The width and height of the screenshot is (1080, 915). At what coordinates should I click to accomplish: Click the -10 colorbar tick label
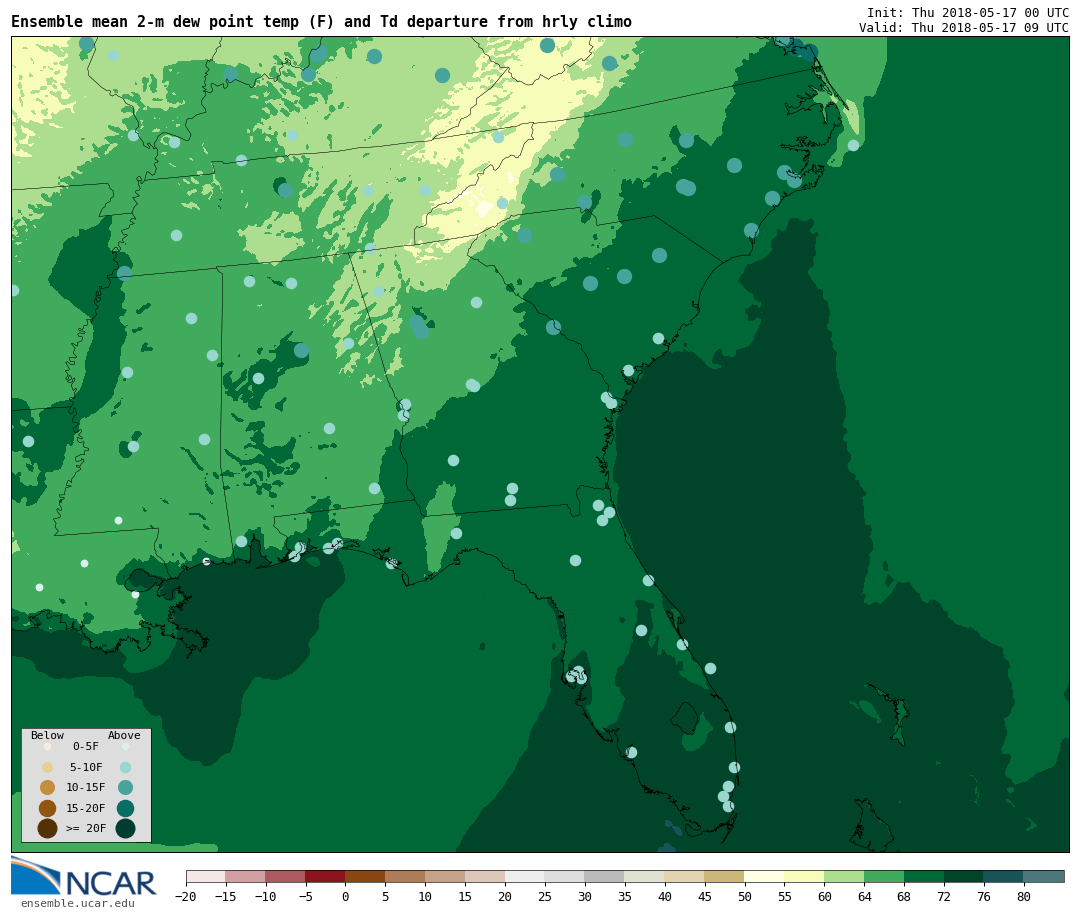265,896
